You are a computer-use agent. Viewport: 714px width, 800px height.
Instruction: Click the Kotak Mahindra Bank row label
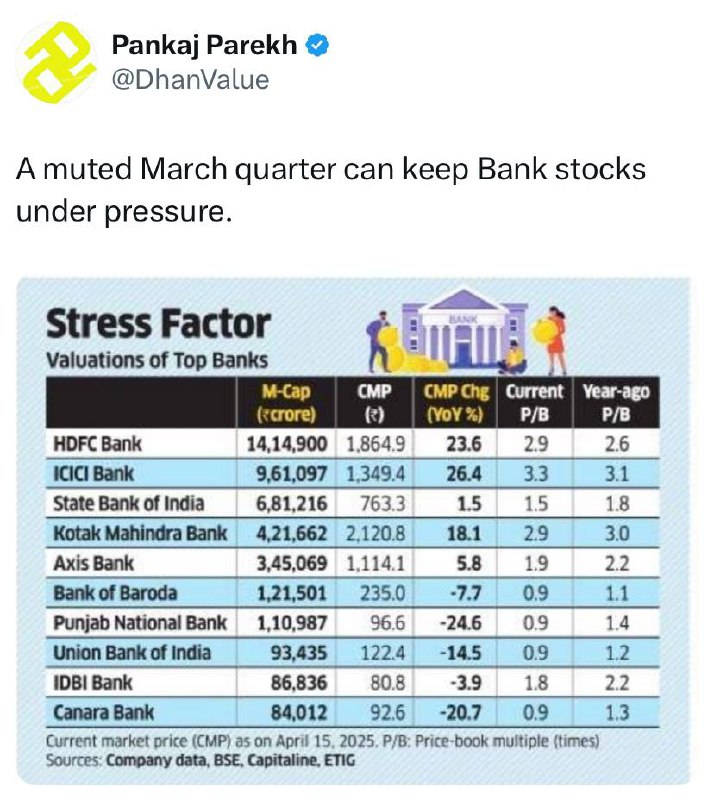pos(140,533)
